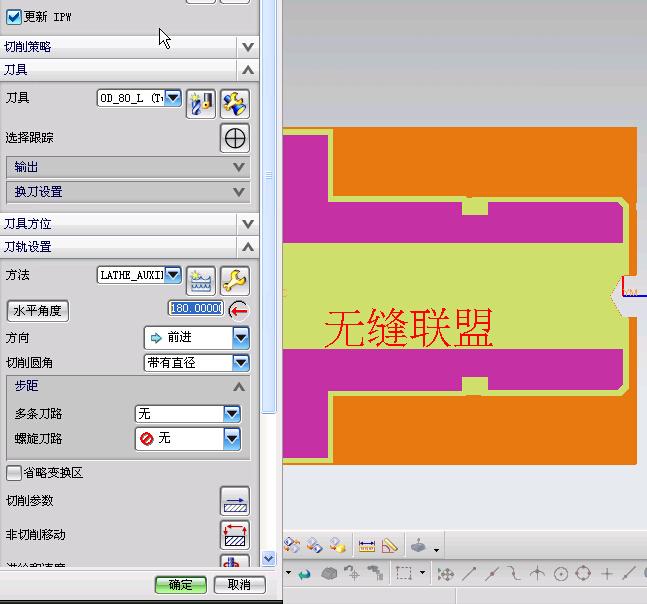Click the quadrant point snap icon
Viewport: 647px width, 604px height.
[583, 574]
